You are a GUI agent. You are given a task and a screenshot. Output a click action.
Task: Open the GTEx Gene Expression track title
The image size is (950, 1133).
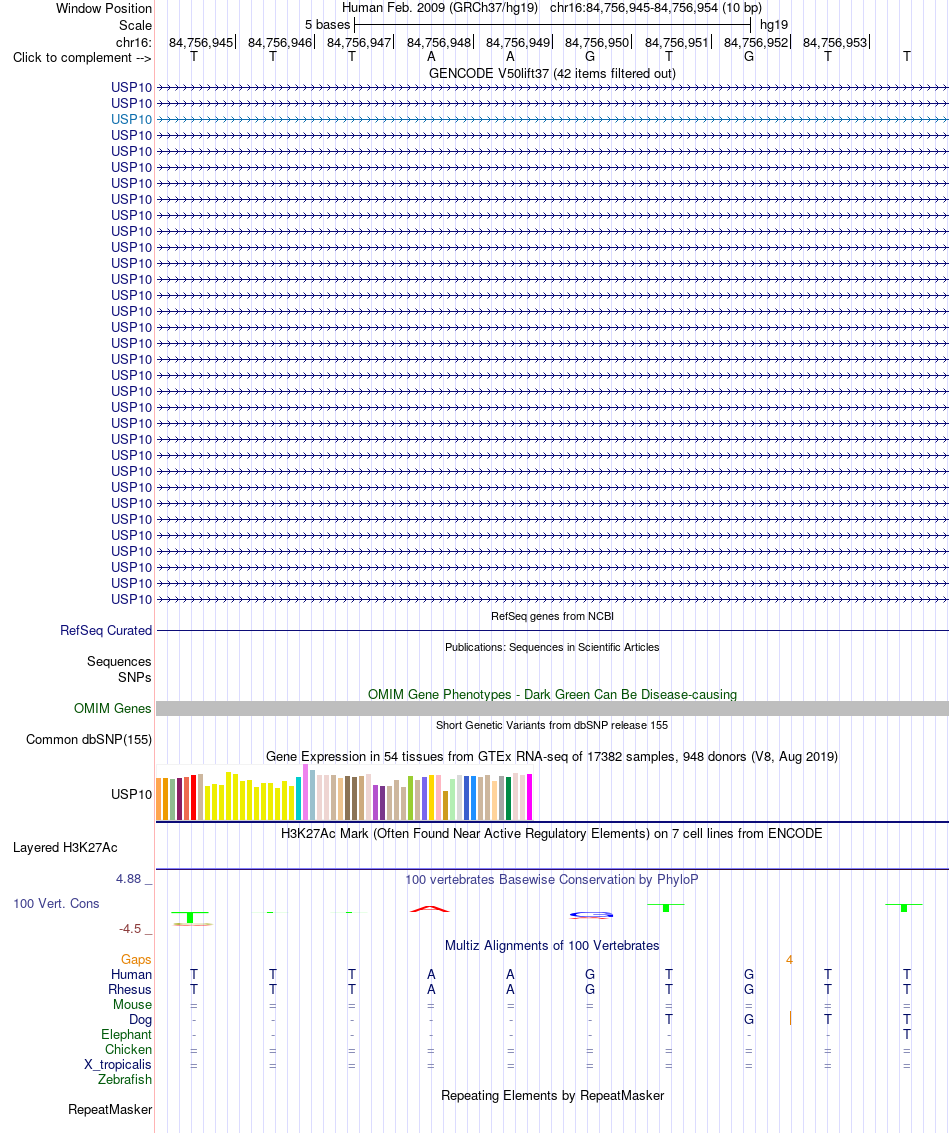coord(552,757)
